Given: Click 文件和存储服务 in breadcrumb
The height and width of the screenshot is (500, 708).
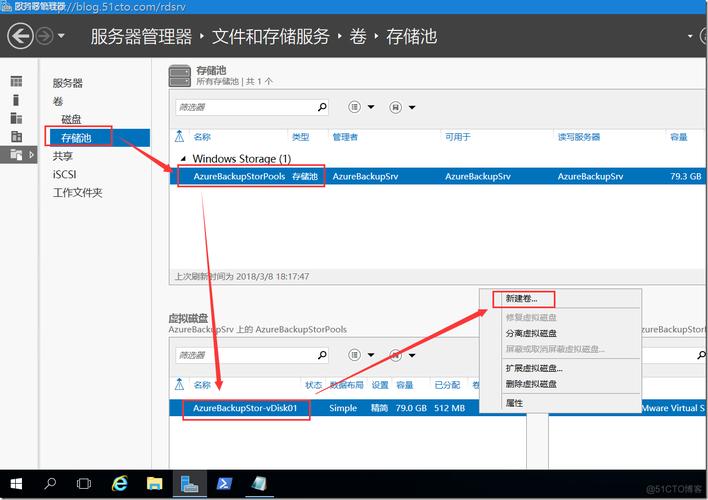Looking at the screenshot, I should click(x=270, y=37).
